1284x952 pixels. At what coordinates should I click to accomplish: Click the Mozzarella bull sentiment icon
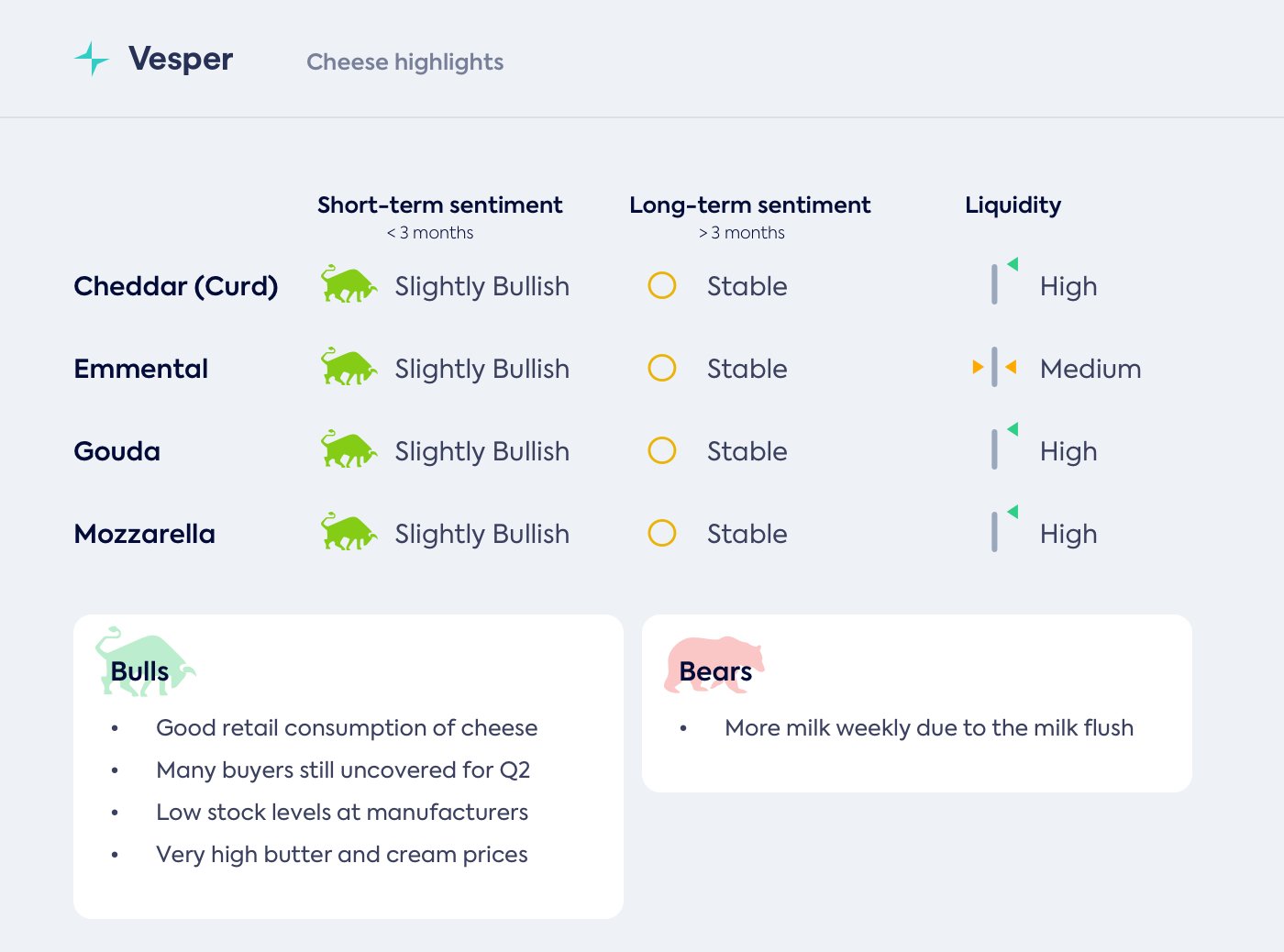click(349, 533)
